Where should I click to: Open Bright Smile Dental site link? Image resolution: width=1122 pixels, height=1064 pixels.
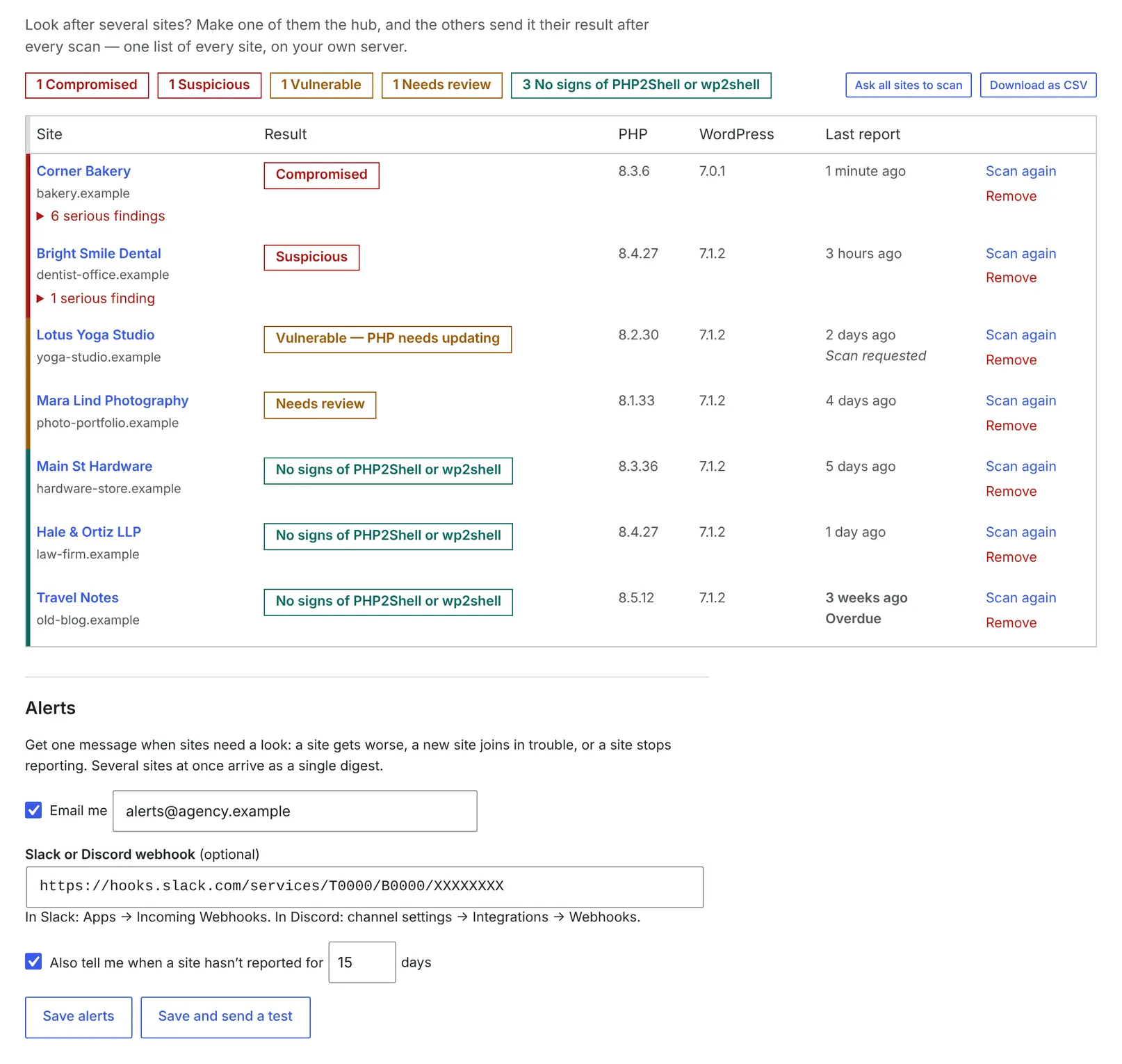pos(99,253)
